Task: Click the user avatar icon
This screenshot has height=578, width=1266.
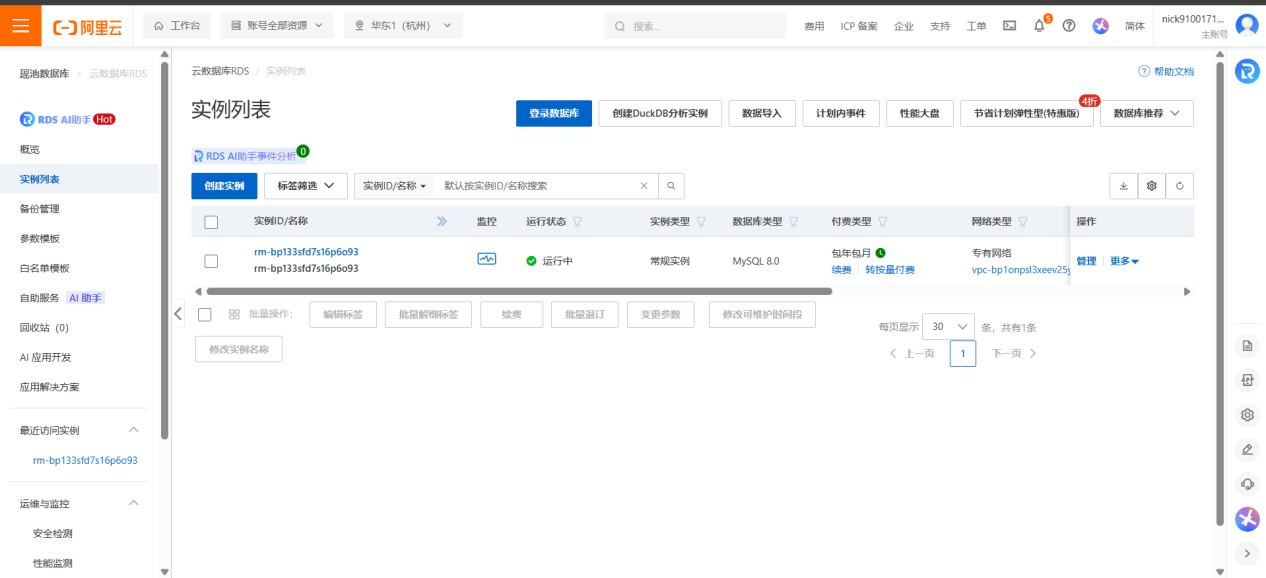Action: [x=1247, y=26]
